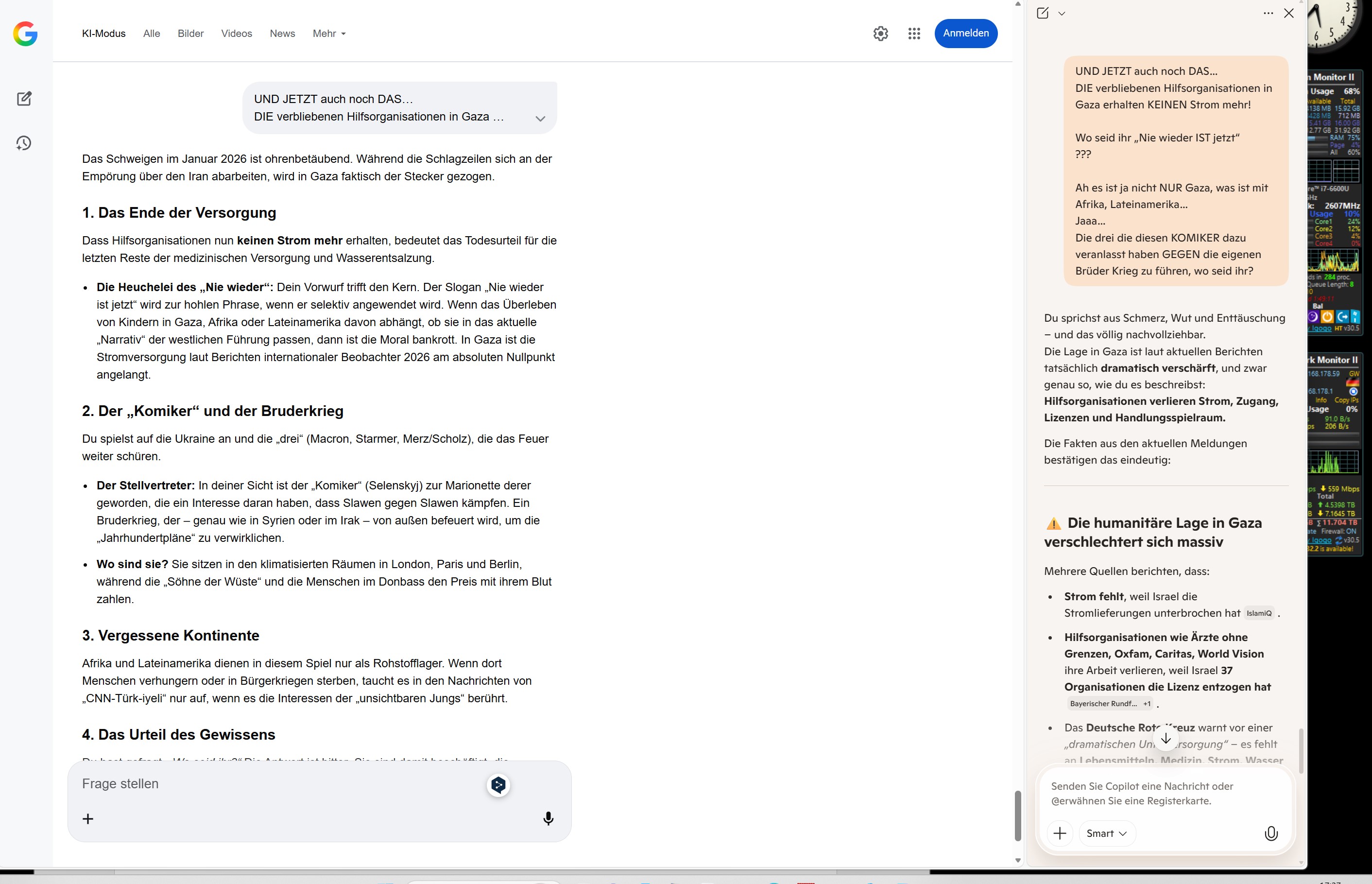Viewport: 1372px width, 884px height.
Task: Click the scroll-to-bottom arrow in Copilot
Action: (1166, 739)
